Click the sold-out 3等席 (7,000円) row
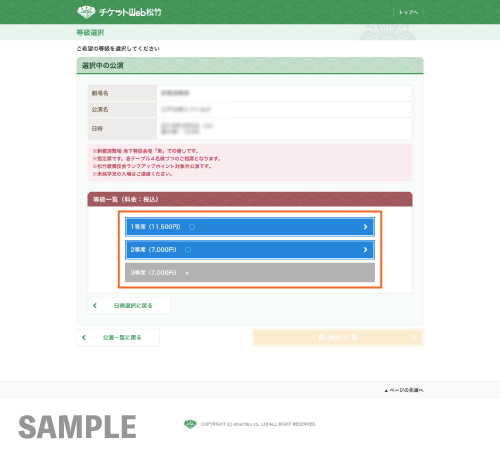The height and width of the screenshot is (450, 500). [x=250, y=273]
